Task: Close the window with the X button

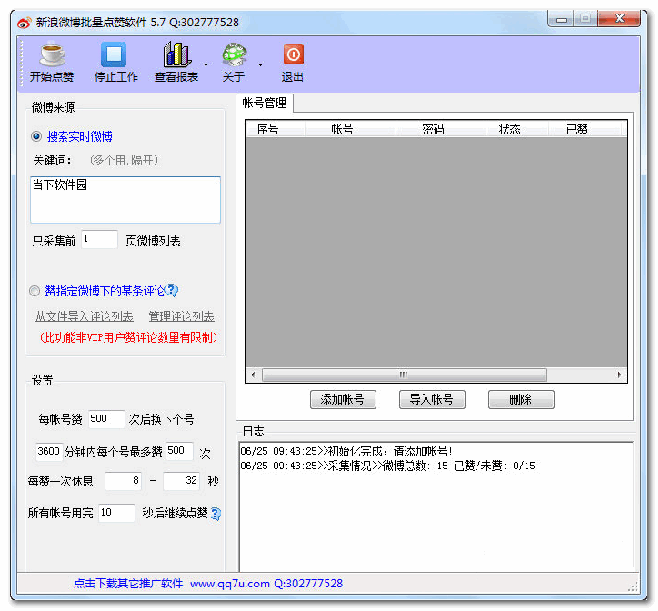Action: pos(619,19)
